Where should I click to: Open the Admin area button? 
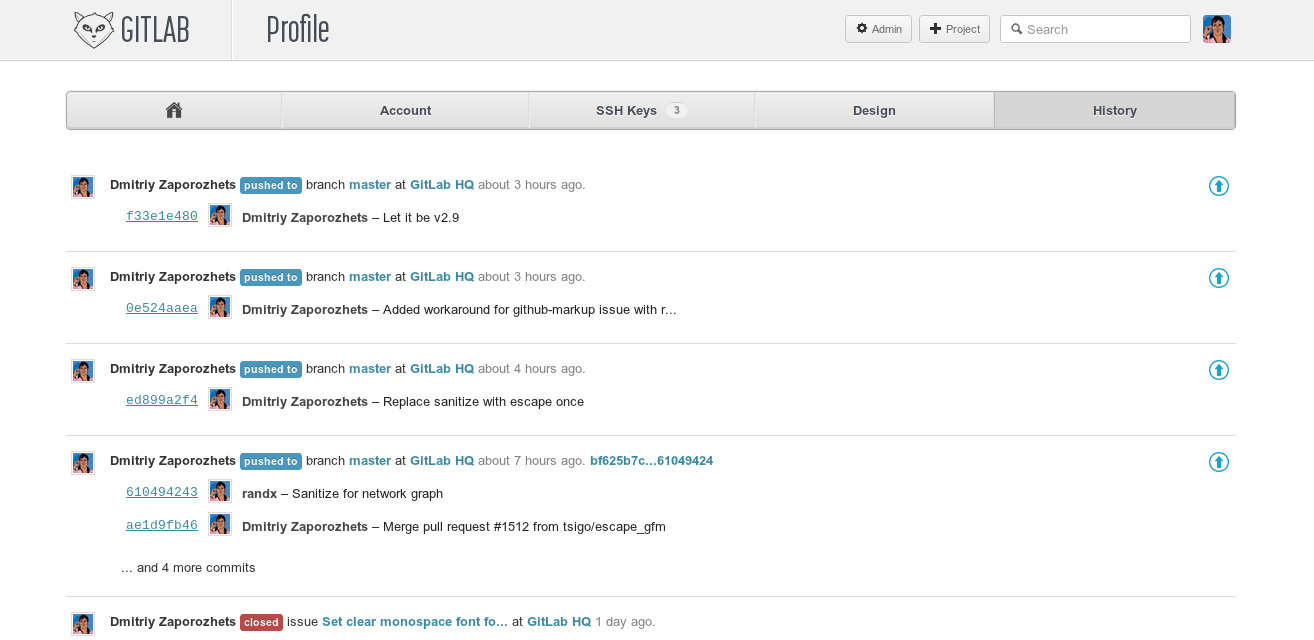[x=878, y=29]
